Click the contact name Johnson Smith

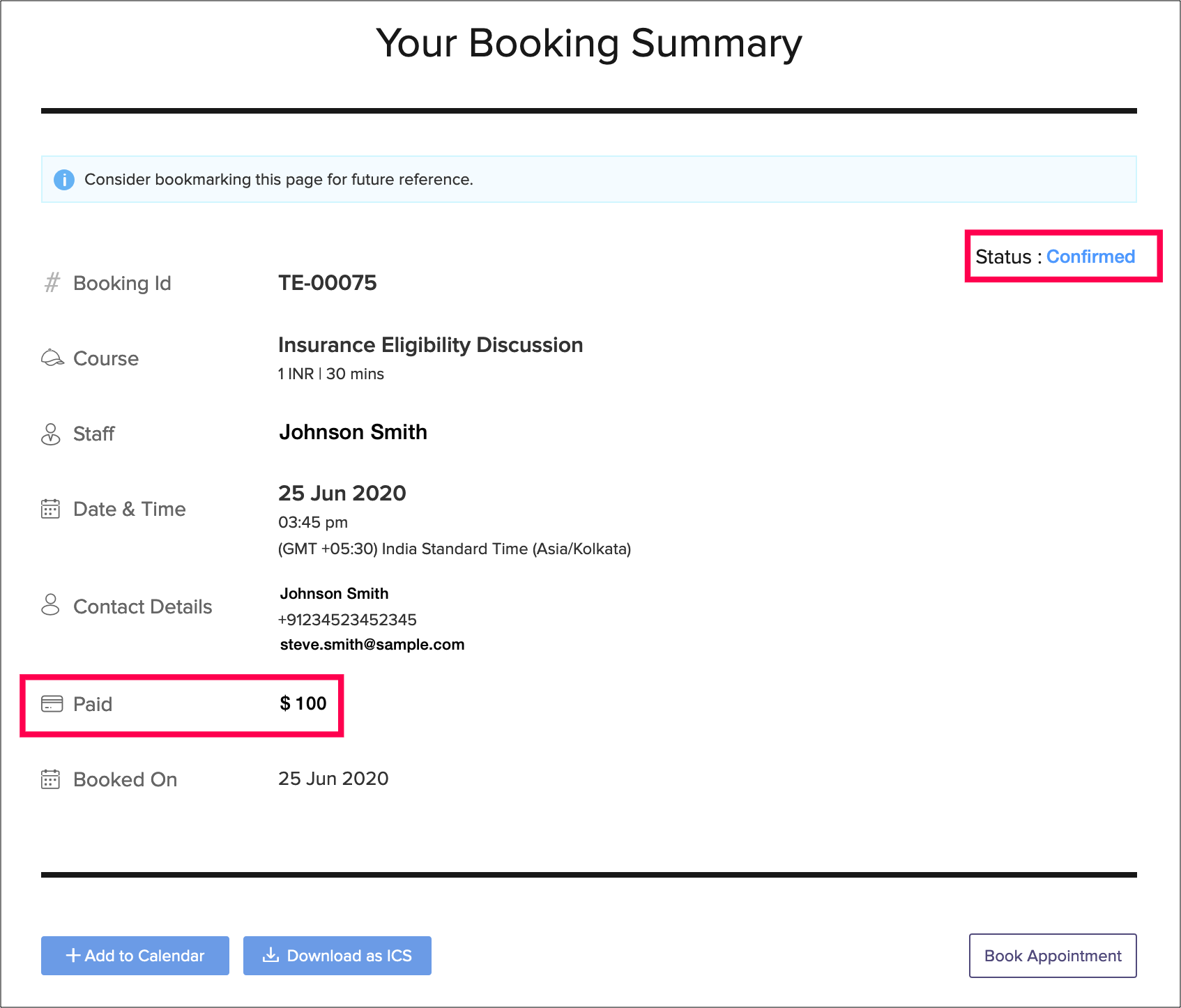click(x=335, y=593)
